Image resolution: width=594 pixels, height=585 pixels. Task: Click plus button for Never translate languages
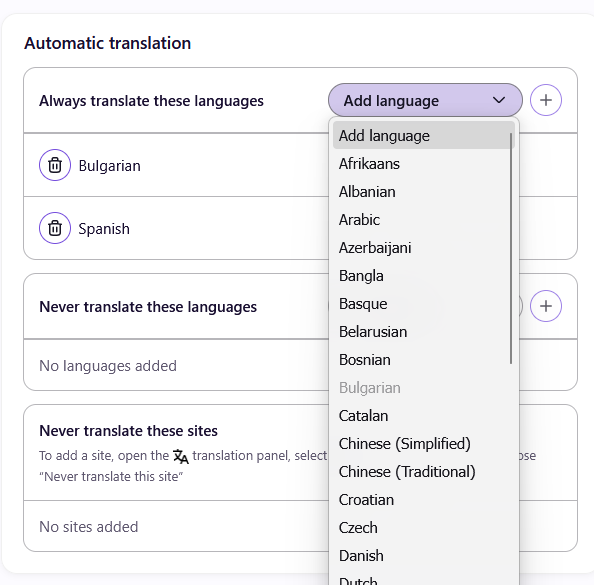click(x=546, y=306)
